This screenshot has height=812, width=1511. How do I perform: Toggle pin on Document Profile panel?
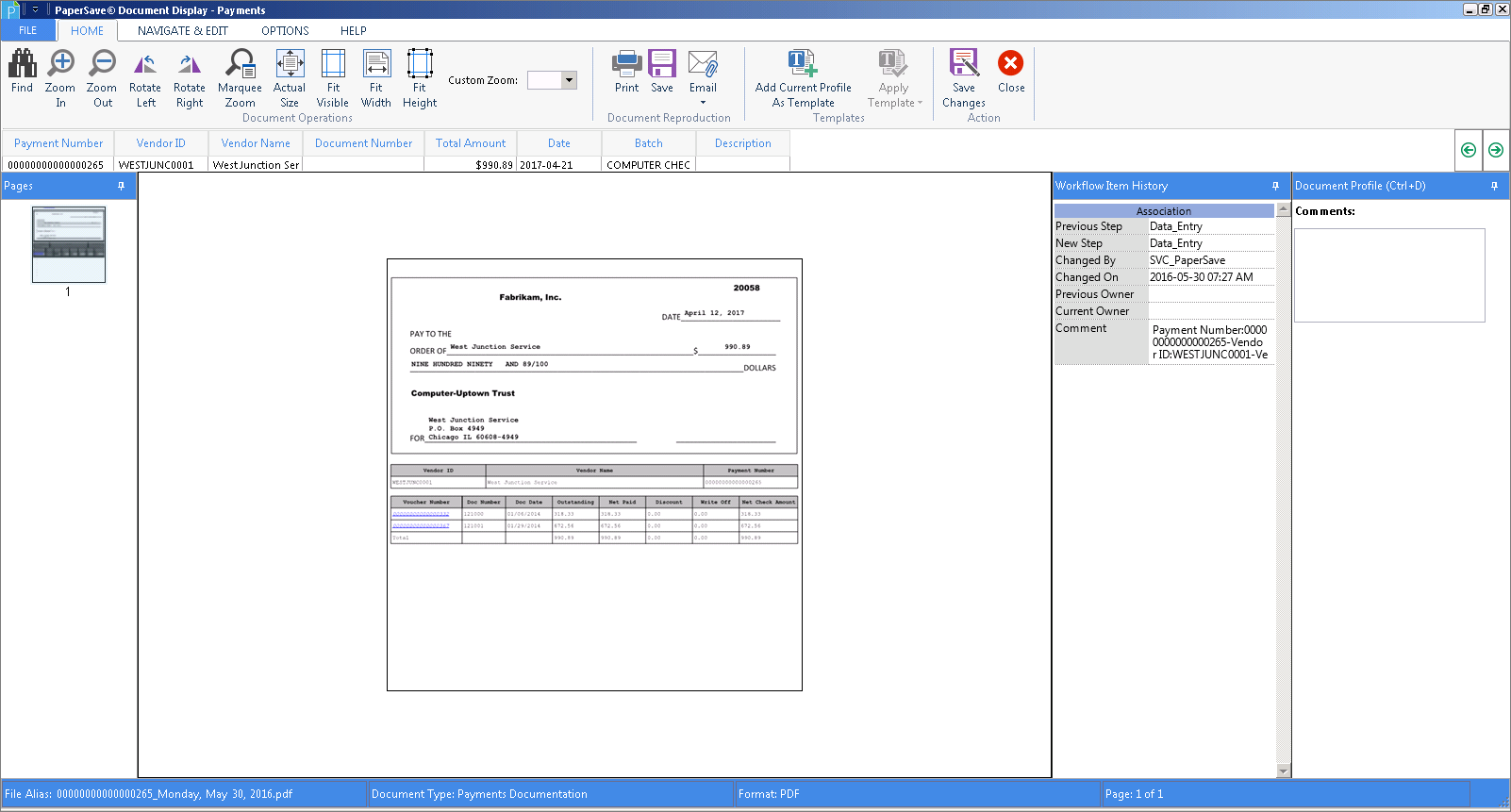1494,186
